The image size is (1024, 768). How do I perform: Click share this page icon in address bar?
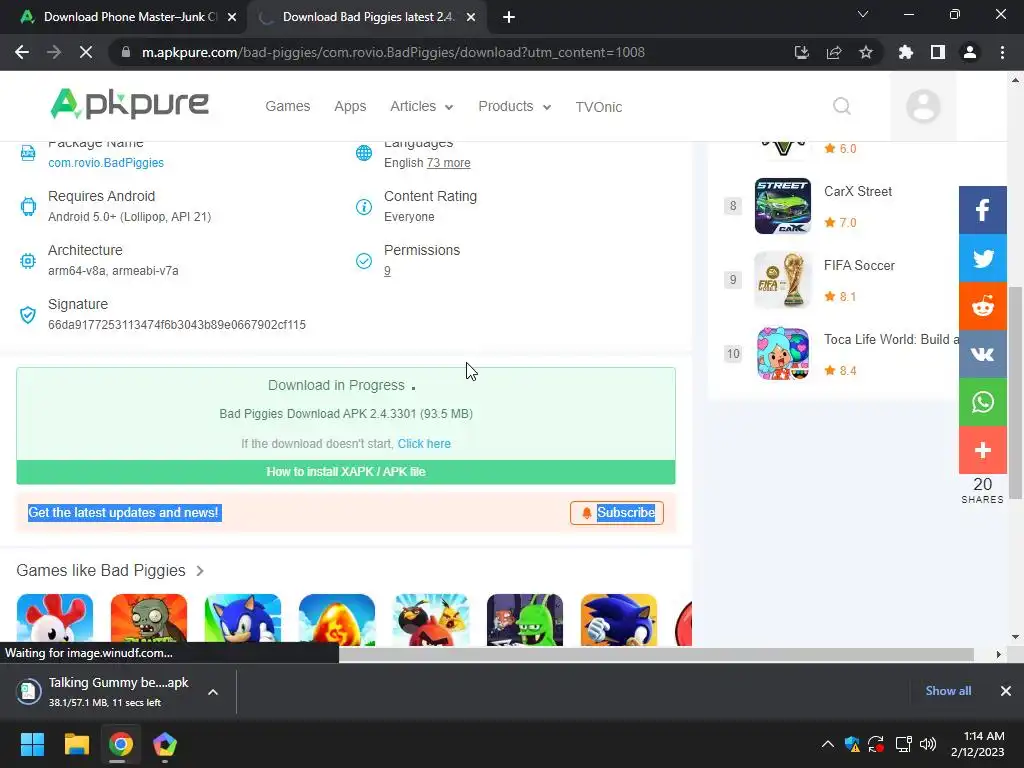click(x=834, y=52)
